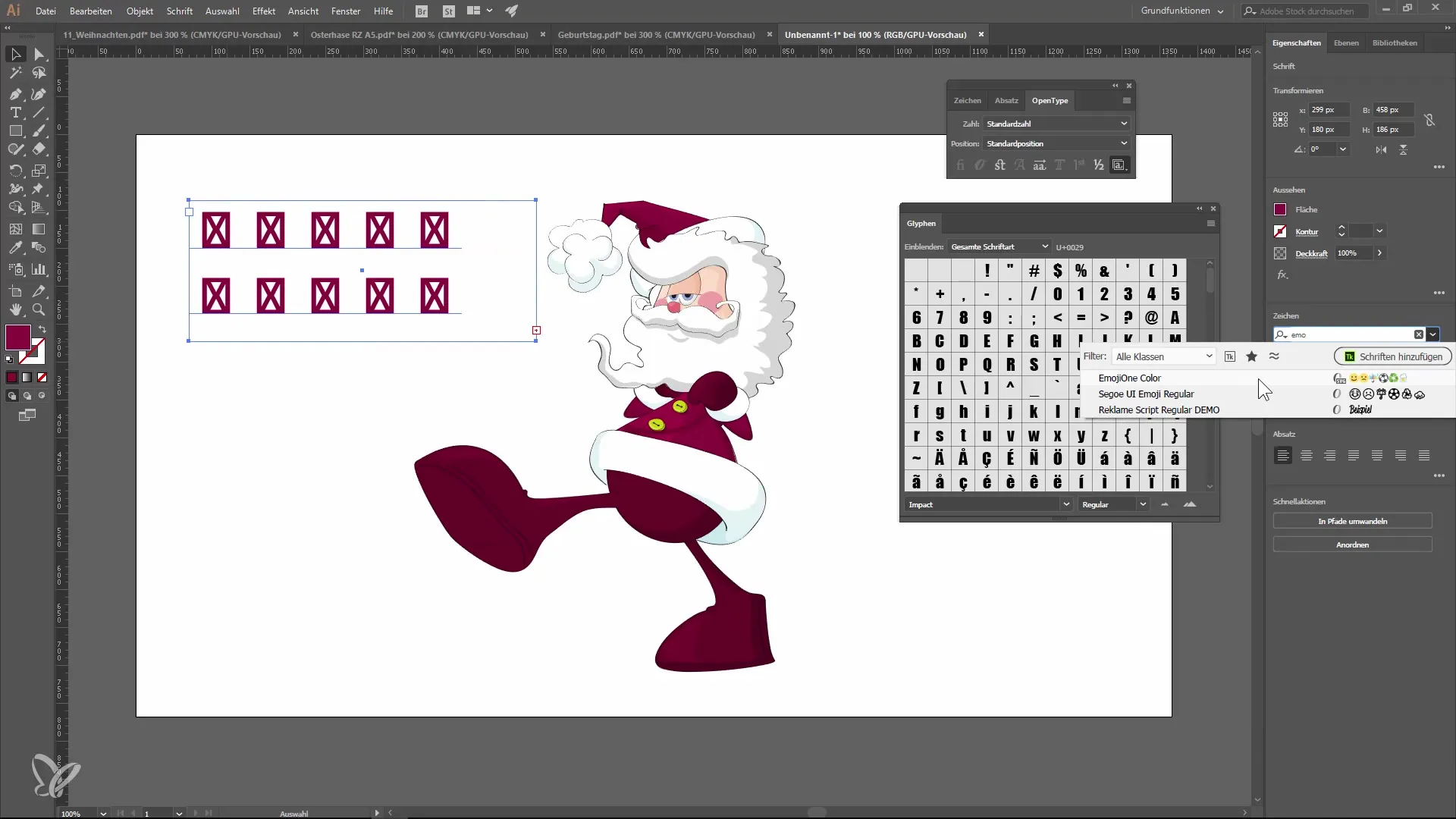Screen dimensions: 1456x819
Task: Select the Slice tool
Action: pyautogui.click(x=39, y=291)
